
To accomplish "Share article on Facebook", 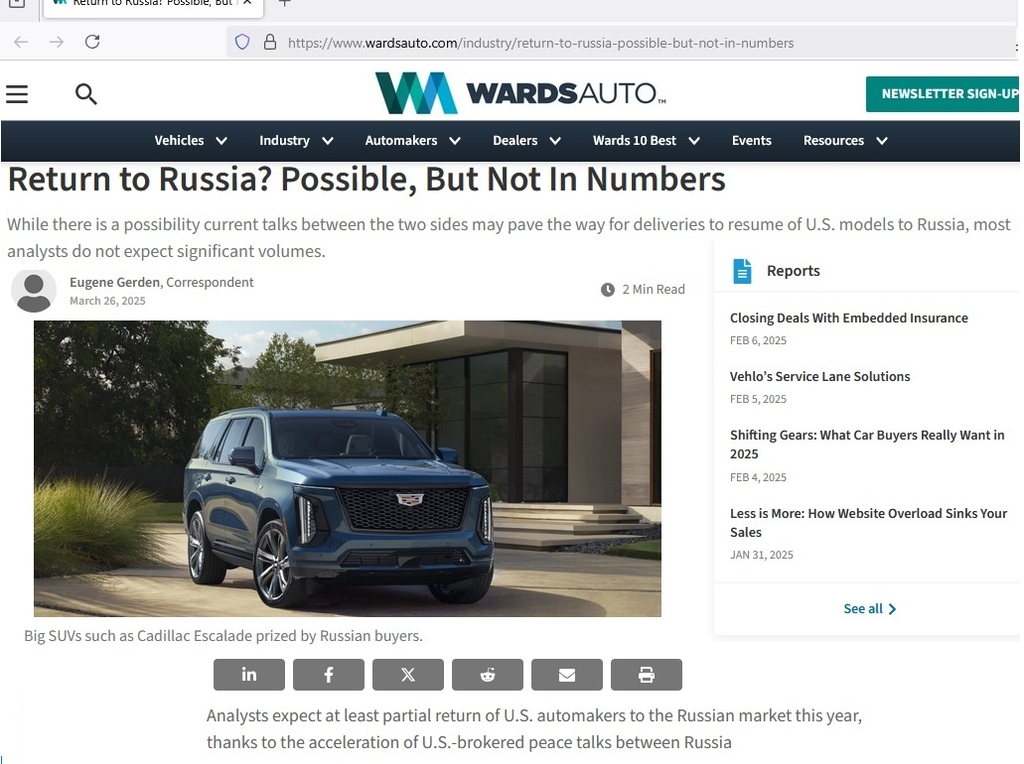I will pyautogui.click(x=328, y=675).
